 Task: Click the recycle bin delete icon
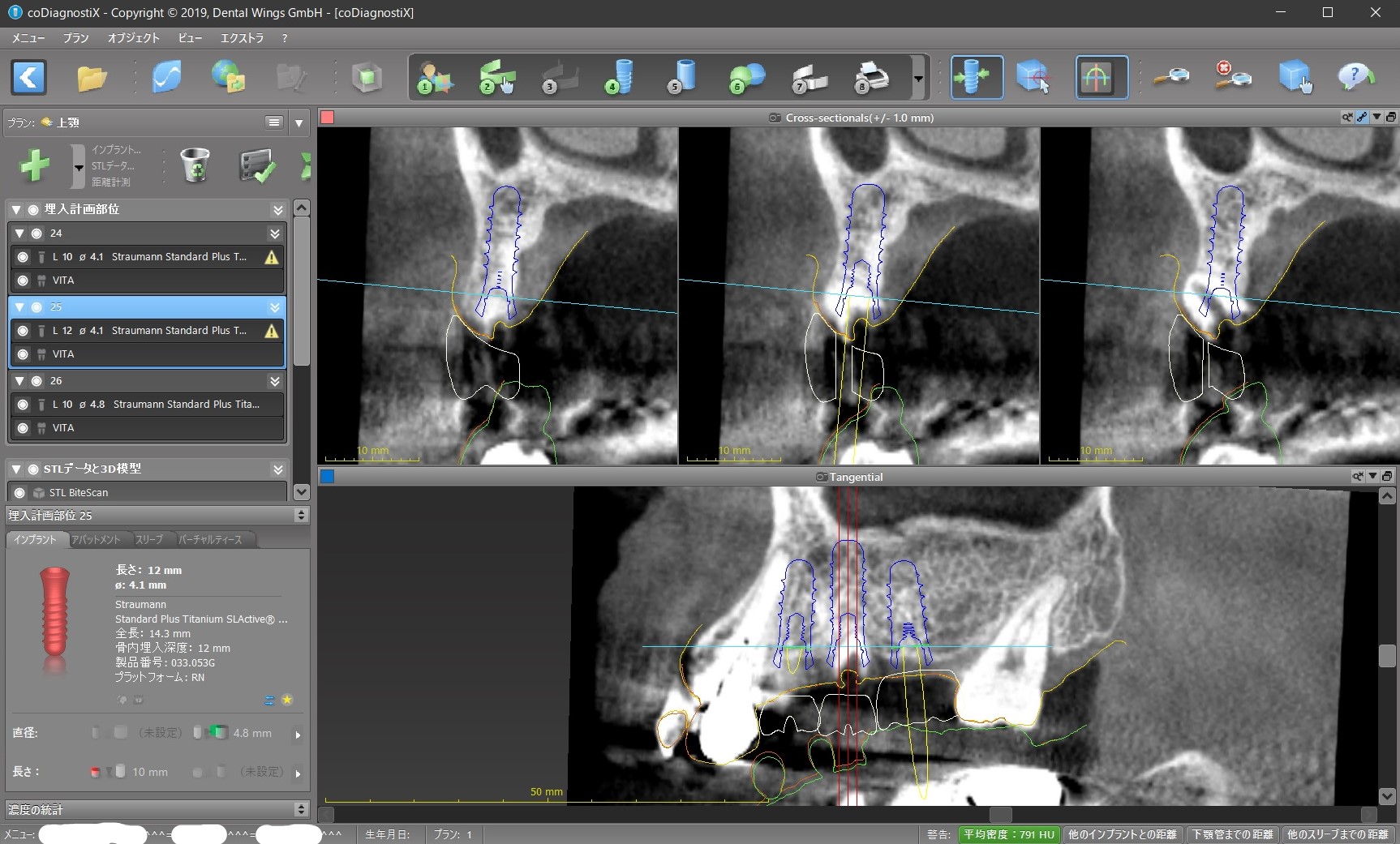coord(195,165)
